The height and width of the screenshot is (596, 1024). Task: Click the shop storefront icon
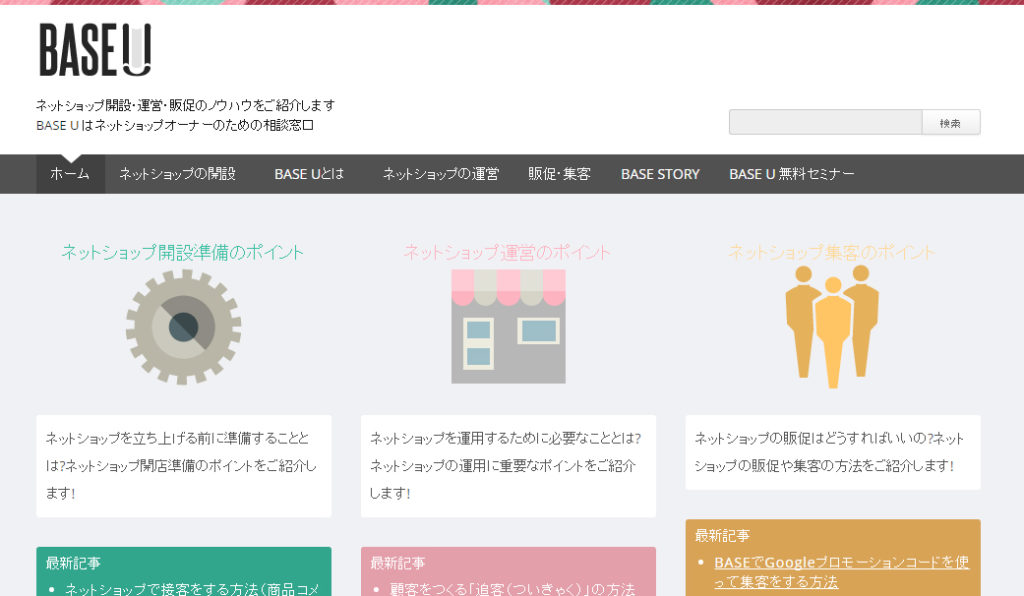coord(508,326)
